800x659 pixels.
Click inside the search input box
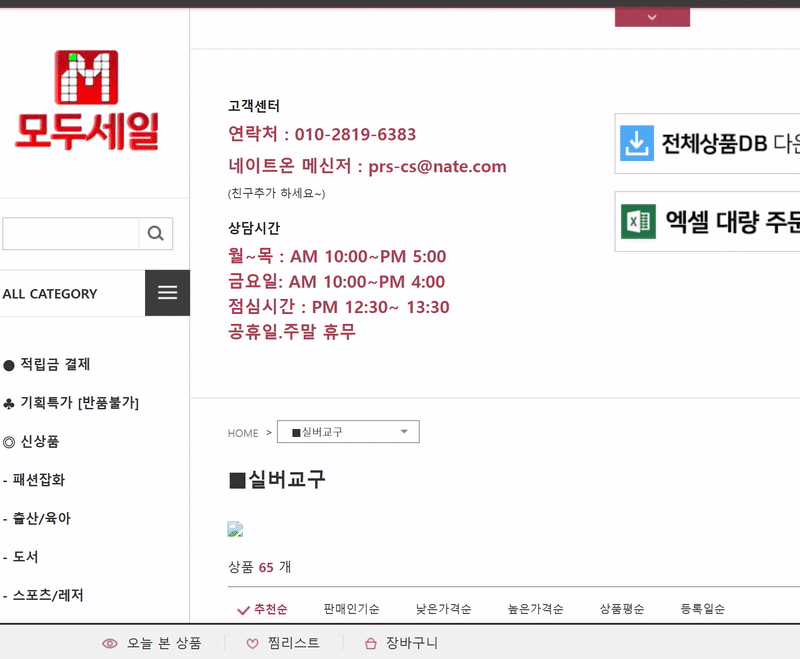click(x=70, y=232)
